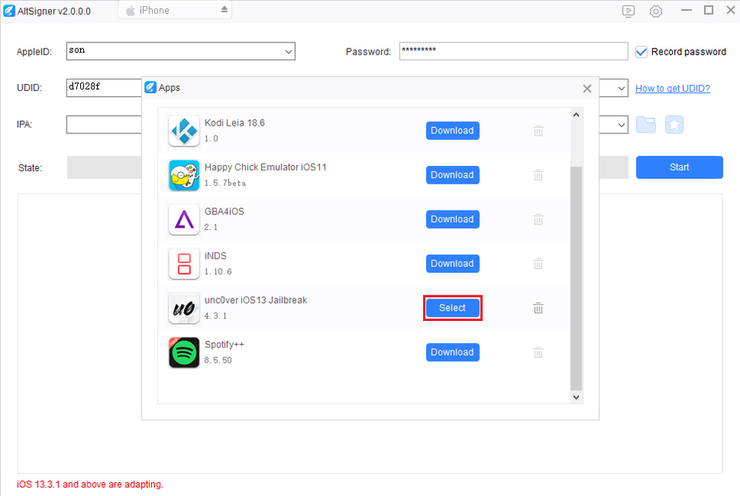This screenshot has height=496, width=740.
Task: Click version text '1.5.7beta'
Action: tap(225, 183)
